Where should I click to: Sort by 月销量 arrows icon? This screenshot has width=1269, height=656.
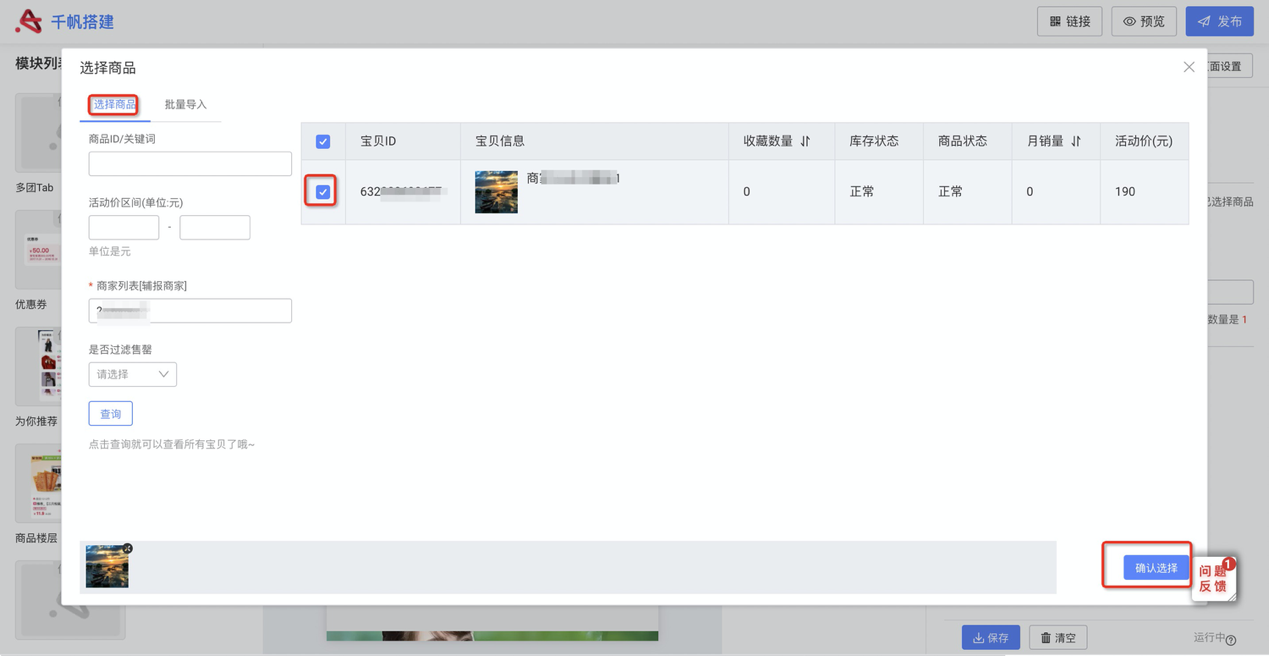coord(1076,141)
